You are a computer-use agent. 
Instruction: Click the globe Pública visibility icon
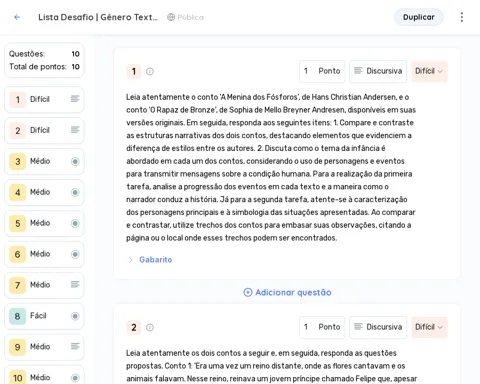[171, 17]
